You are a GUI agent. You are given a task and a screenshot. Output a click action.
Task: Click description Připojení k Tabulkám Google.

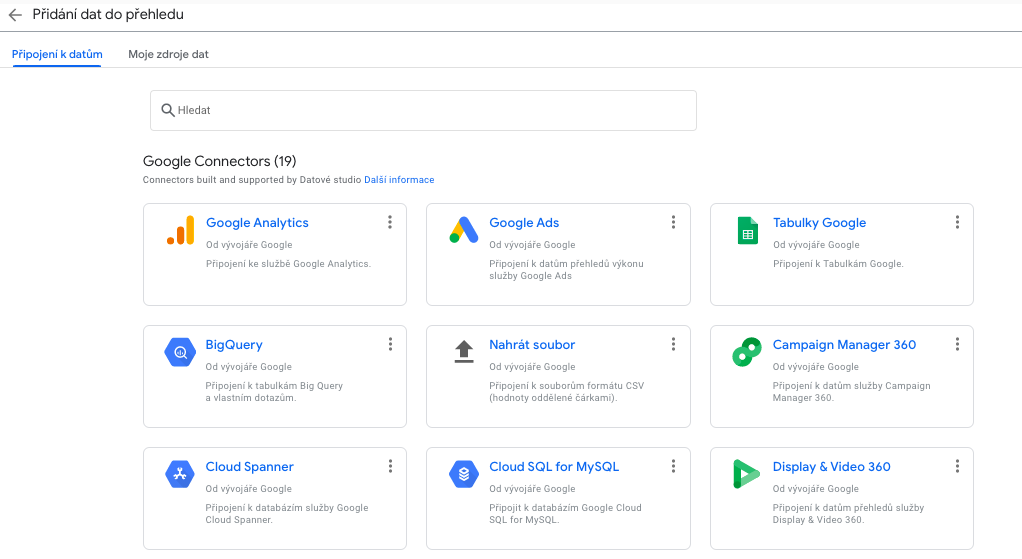coord(838,264)
